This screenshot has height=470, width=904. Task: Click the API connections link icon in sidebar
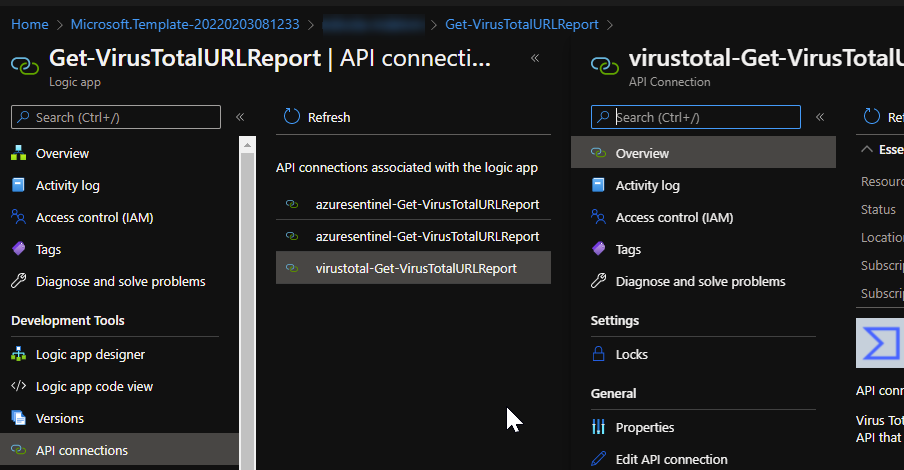point(18,450)
